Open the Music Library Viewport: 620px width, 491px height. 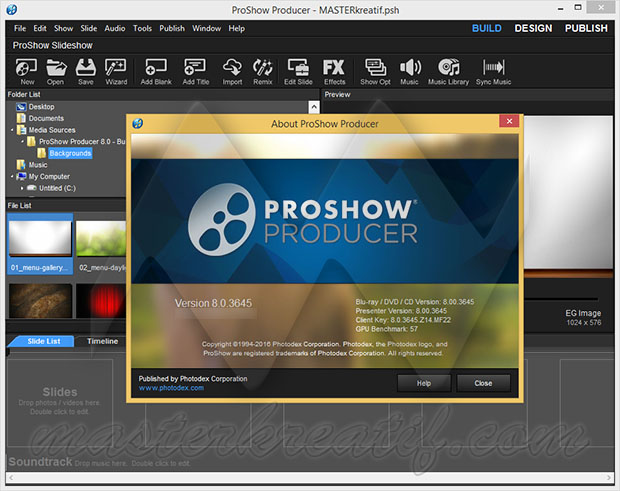(x=448, y=72)
